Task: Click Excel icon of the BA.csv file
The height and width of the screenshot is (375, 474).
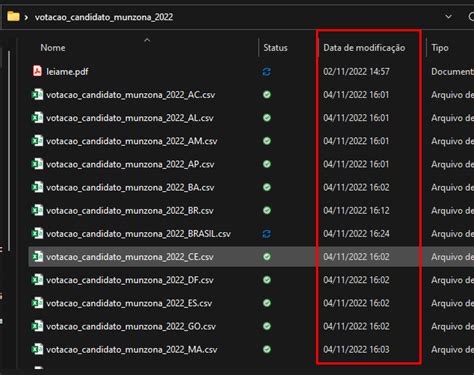Action: [x=37, y=187]
